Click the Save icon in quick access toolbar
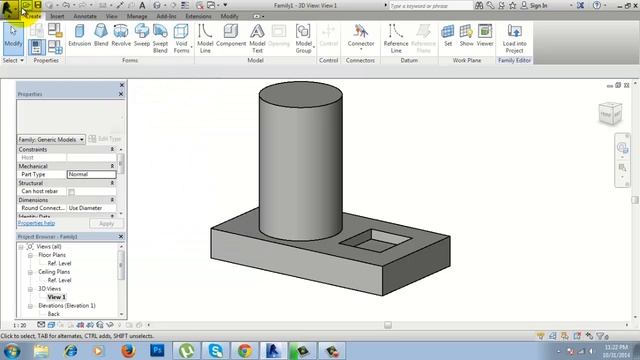This screenshot has height=360, width=640. pos(38,5)
